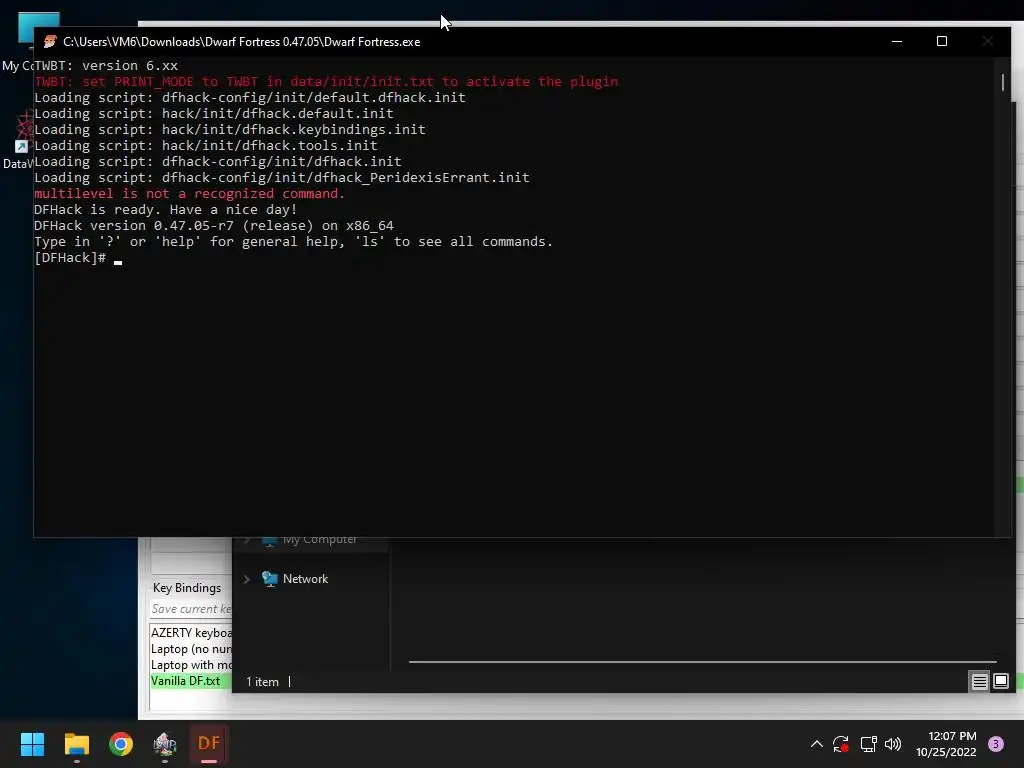Click Dwarf Fortress console title bar icon
This screenshot has height=768, width=1024.
(50, 42)
